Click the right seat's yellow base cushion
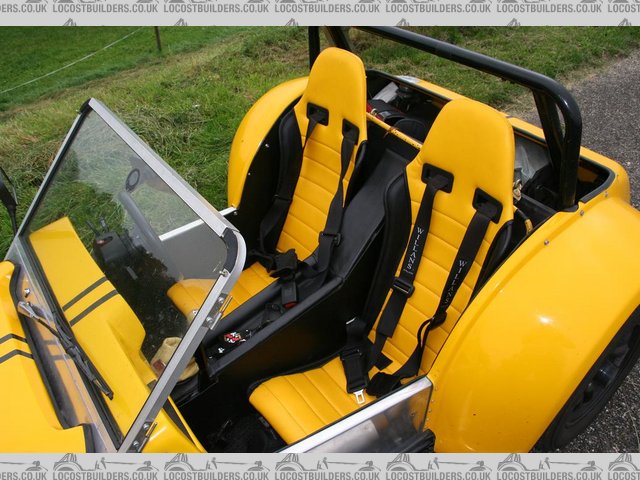Image resolution: width=640 pixels, height=480 pixels. (310, 400)
